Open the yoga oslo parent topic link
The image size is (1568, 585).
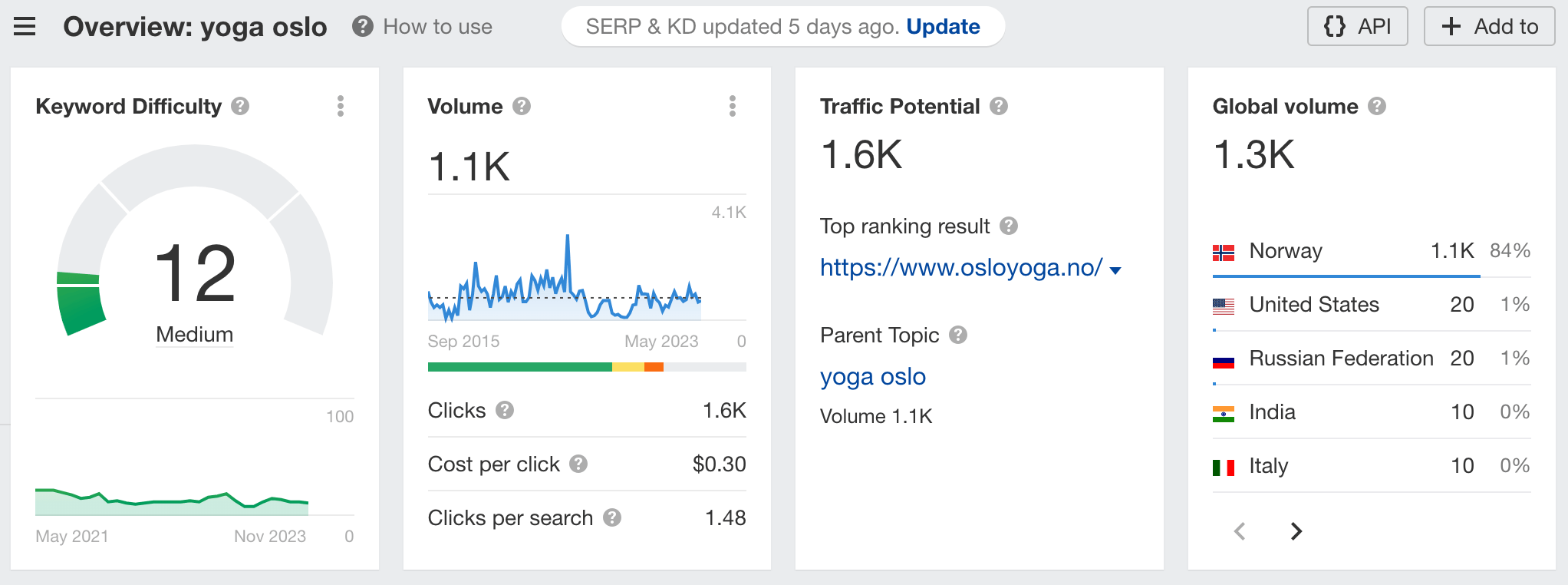pyautogui.click(x=873, y=377)
